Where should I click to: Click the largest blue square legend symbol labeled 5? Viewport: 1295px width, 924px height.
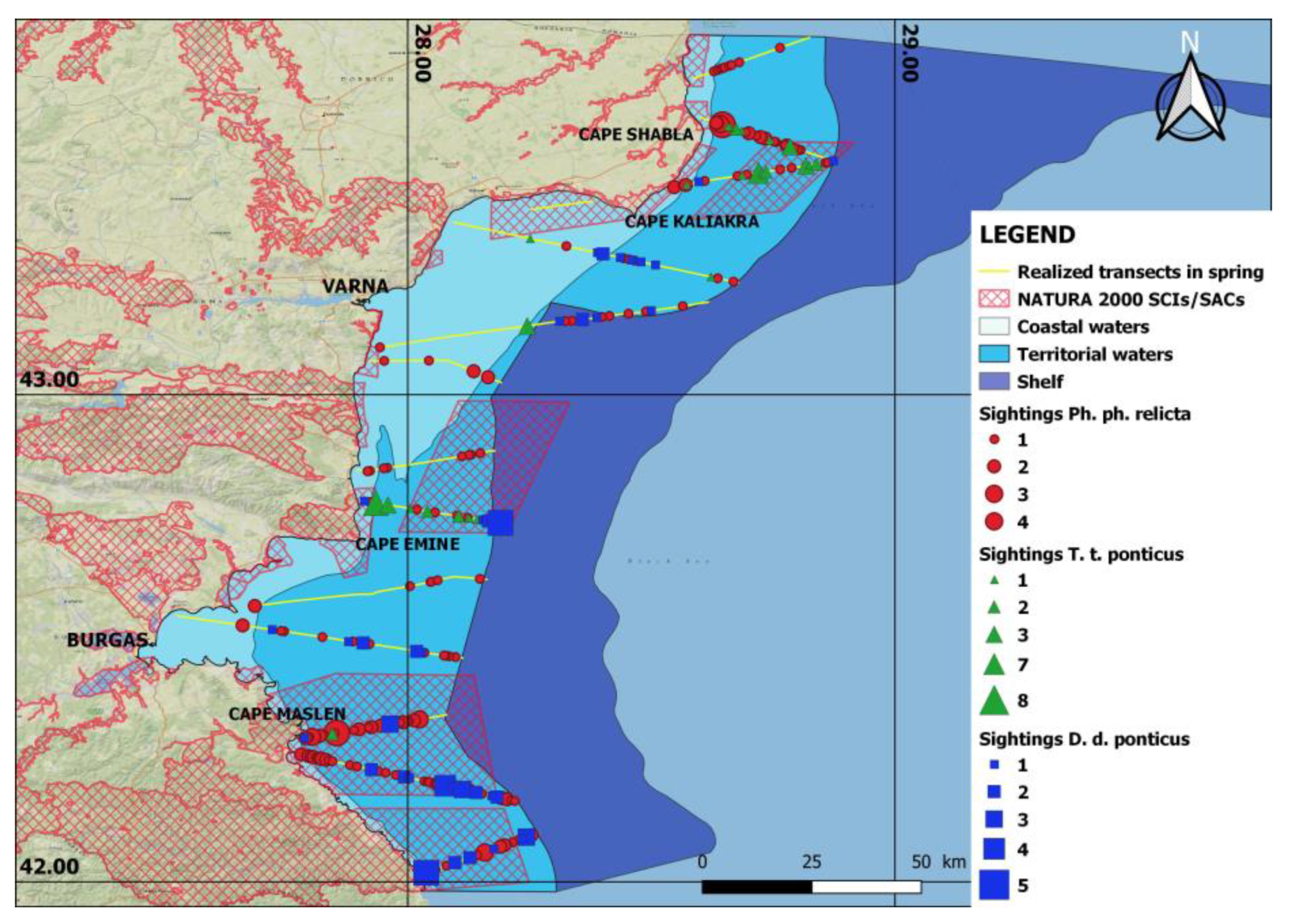994,885
